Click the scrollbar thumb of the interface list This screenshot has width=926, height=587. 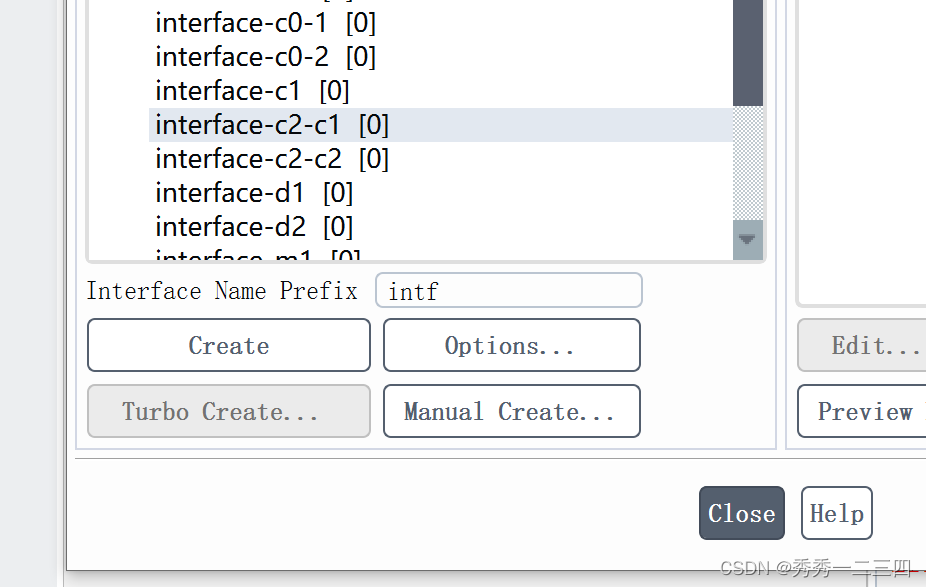click(747, 55)
